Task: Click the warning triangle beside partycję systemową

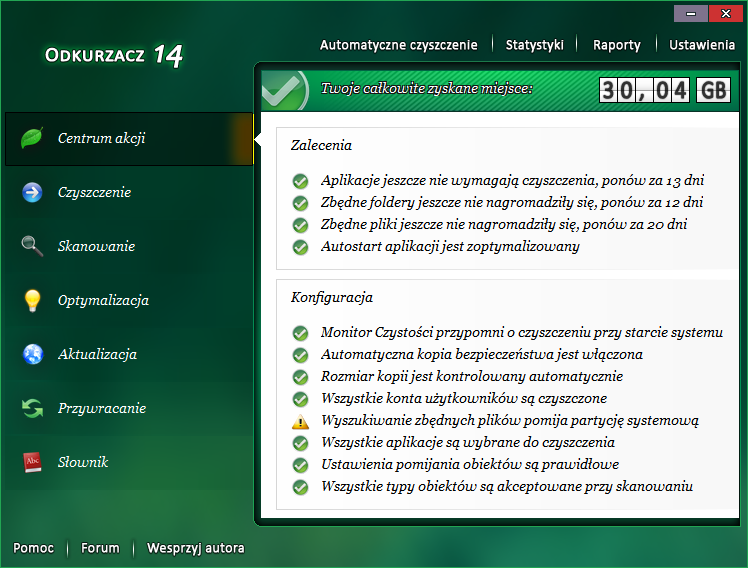Action: pos(301,422)
